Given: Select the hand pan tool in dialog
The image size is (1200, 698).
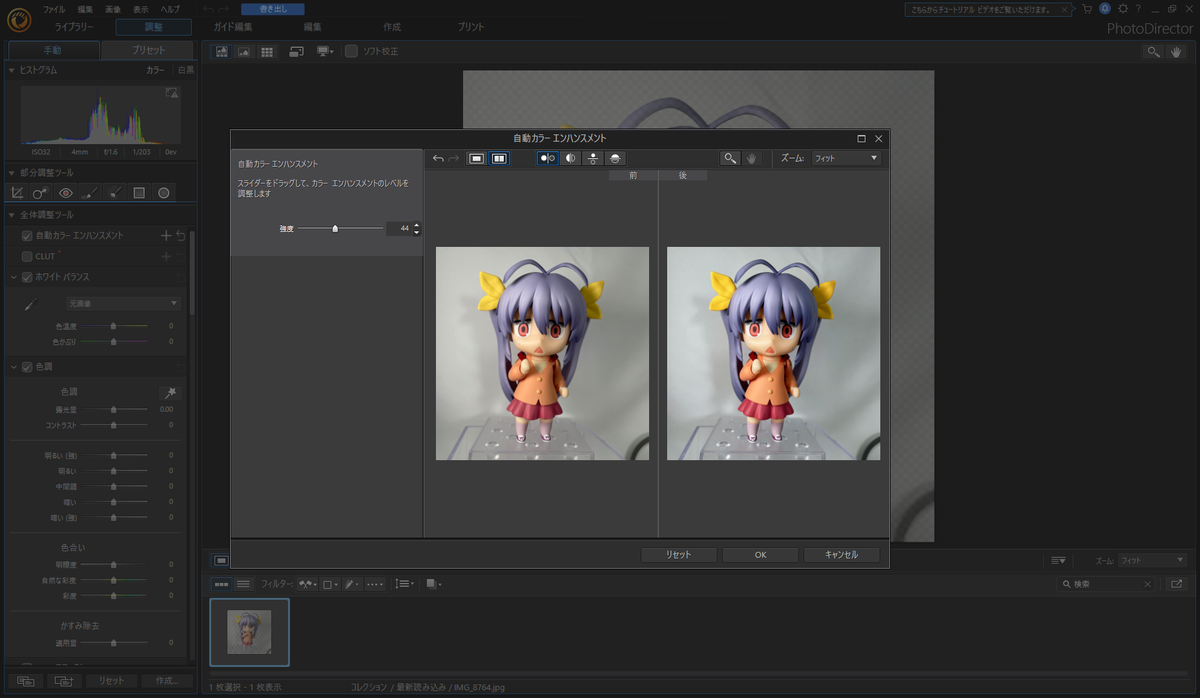Looking at the screenshot, I should 752,158.
